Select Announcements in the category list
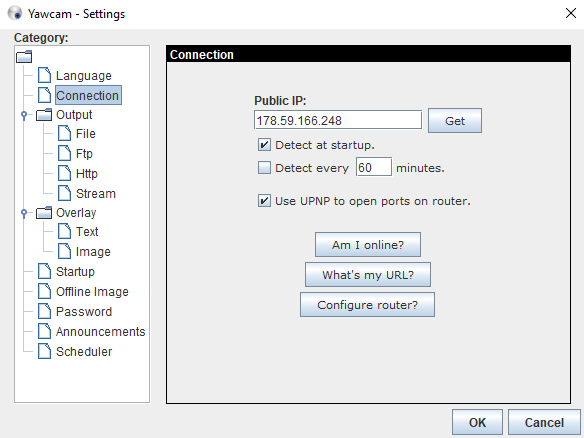The width and height of the screenshot is (584, 438). click(x=100, y=331)
